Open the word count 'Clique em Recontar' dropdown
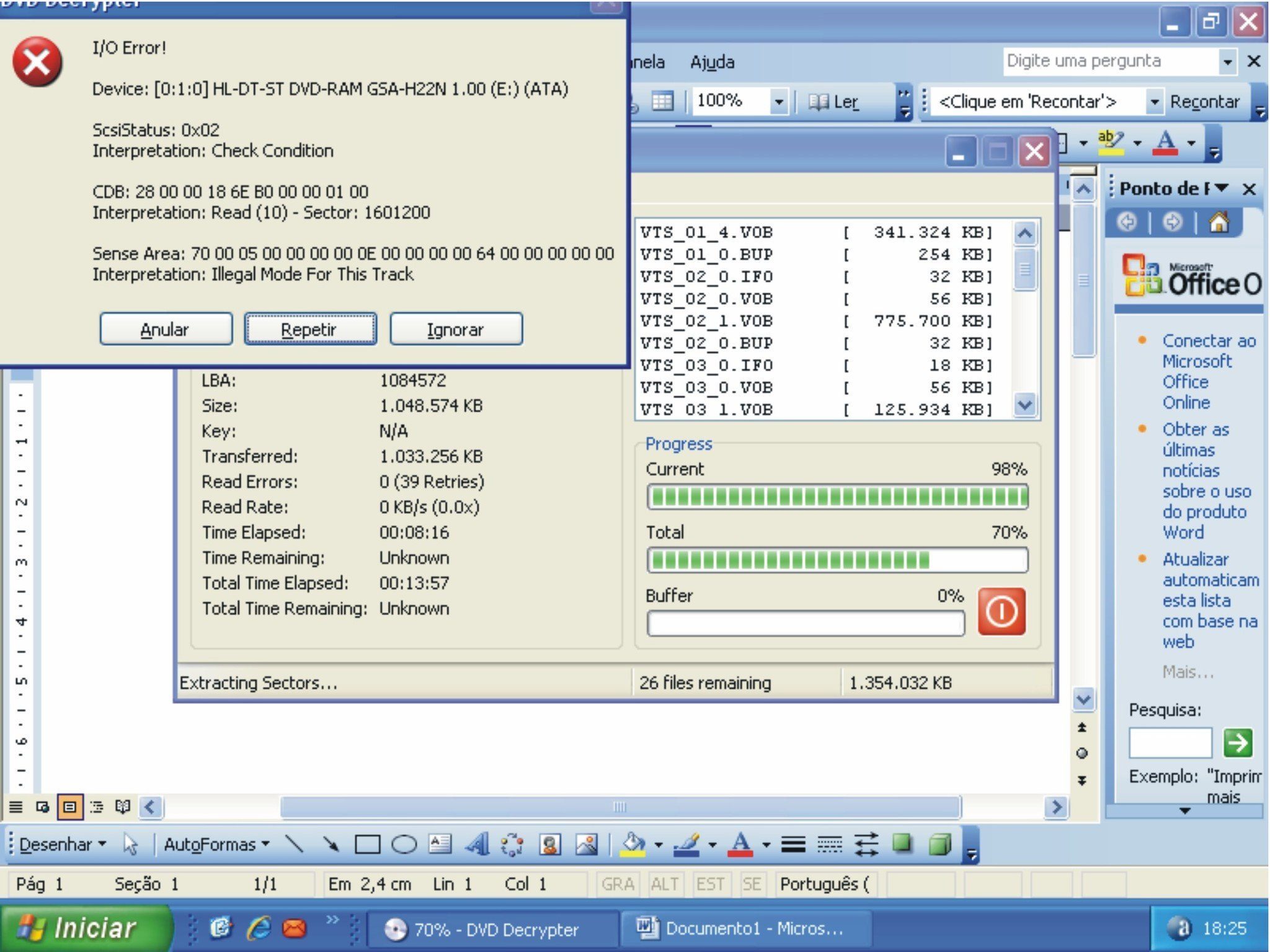Screen dimensions: 1270x952 coord(1154,102)
